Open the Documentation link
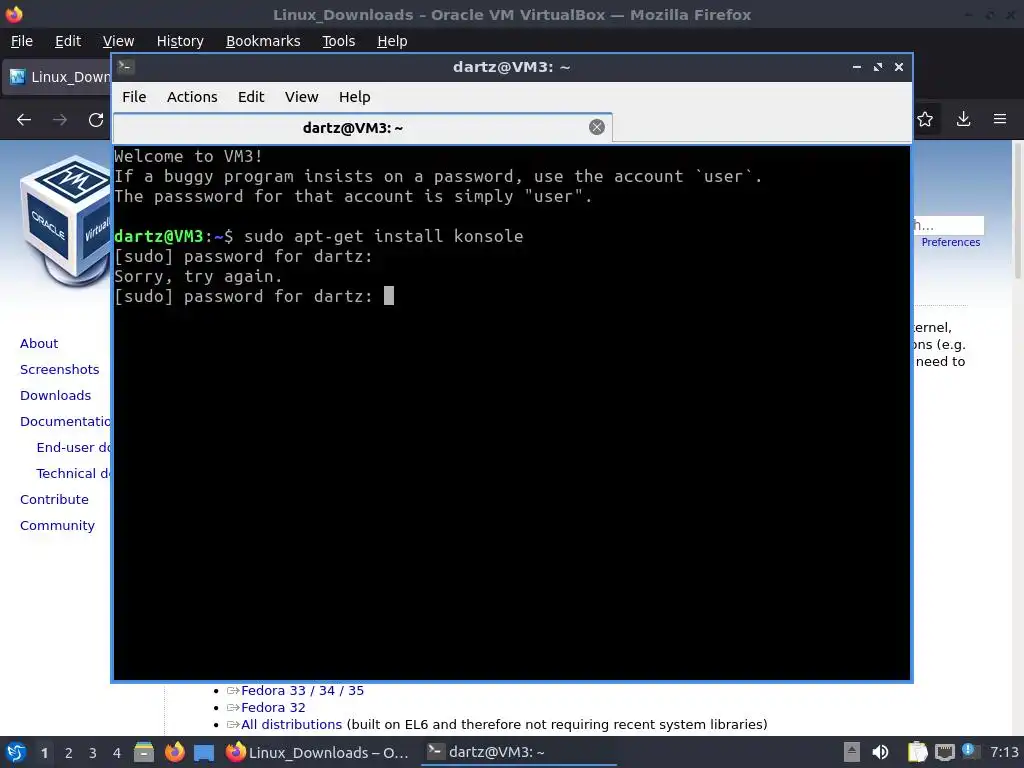Viewport: 1024px width, 768px height. (x=65, y=422)
